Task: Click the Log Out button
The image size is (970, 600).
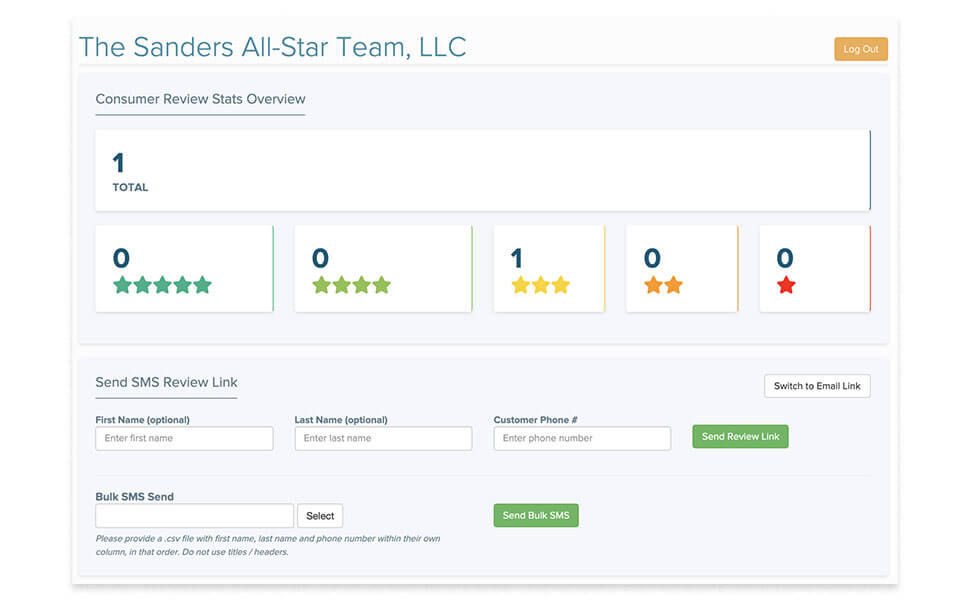Action: coord(860,48)
